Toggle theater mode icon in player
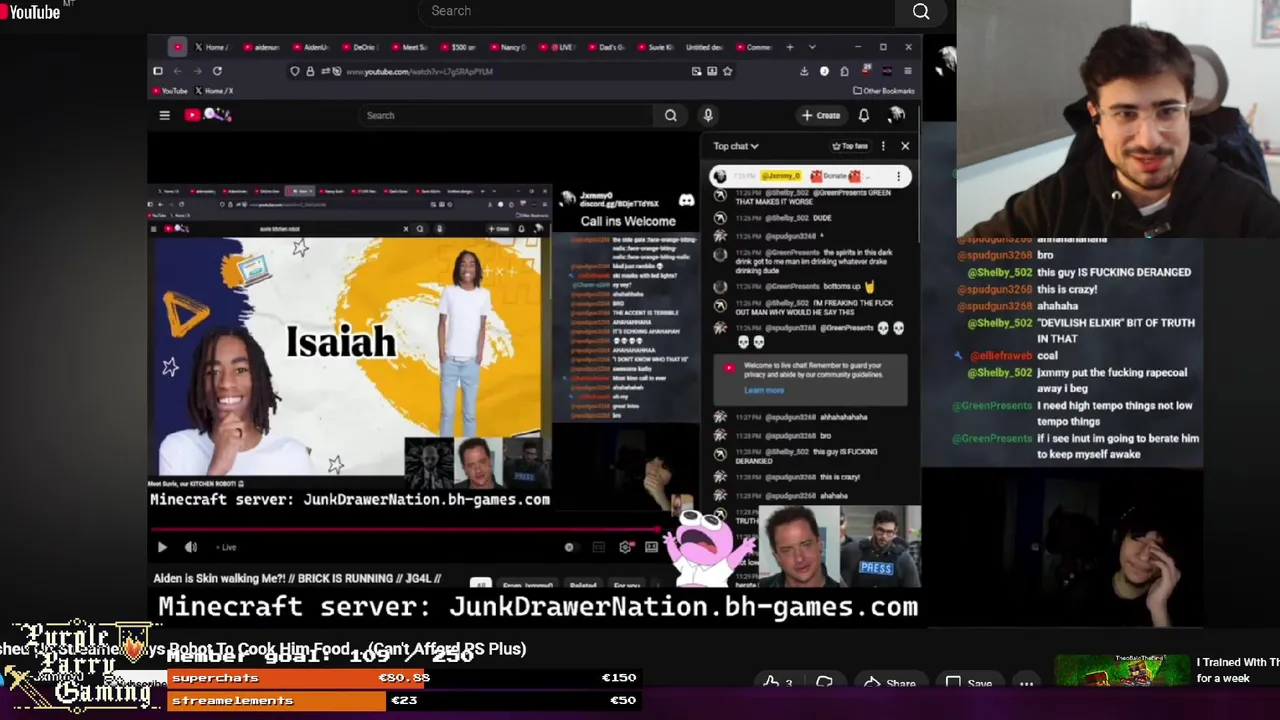This screenshot has width=1280, height=720. coord(651,547)
